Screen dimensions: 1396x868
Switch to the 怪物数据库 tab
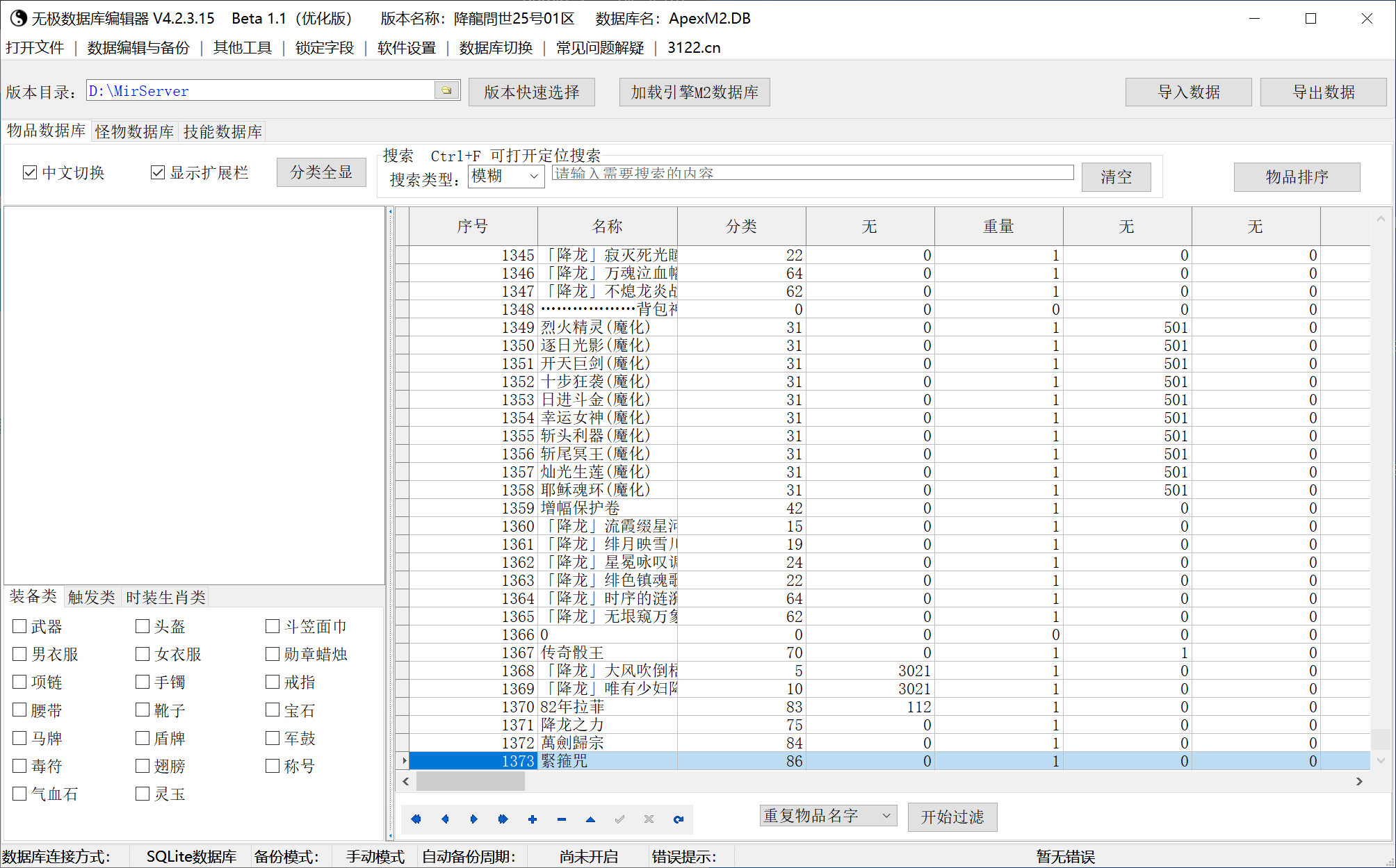pos(135,131)
